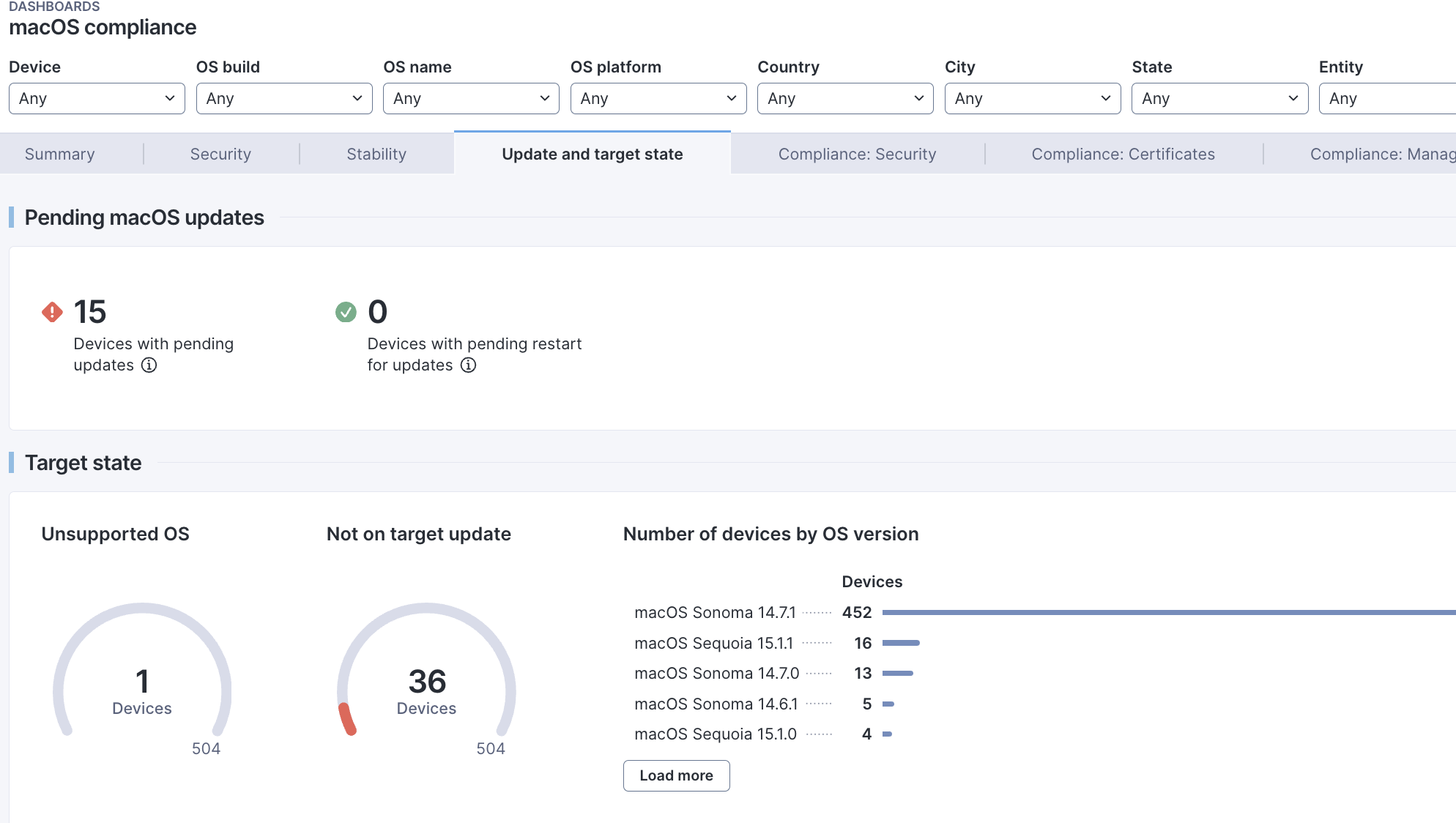Click the green checkmark pending restart icon
This screenshot has width=1456, height=823.
(346, 312)
